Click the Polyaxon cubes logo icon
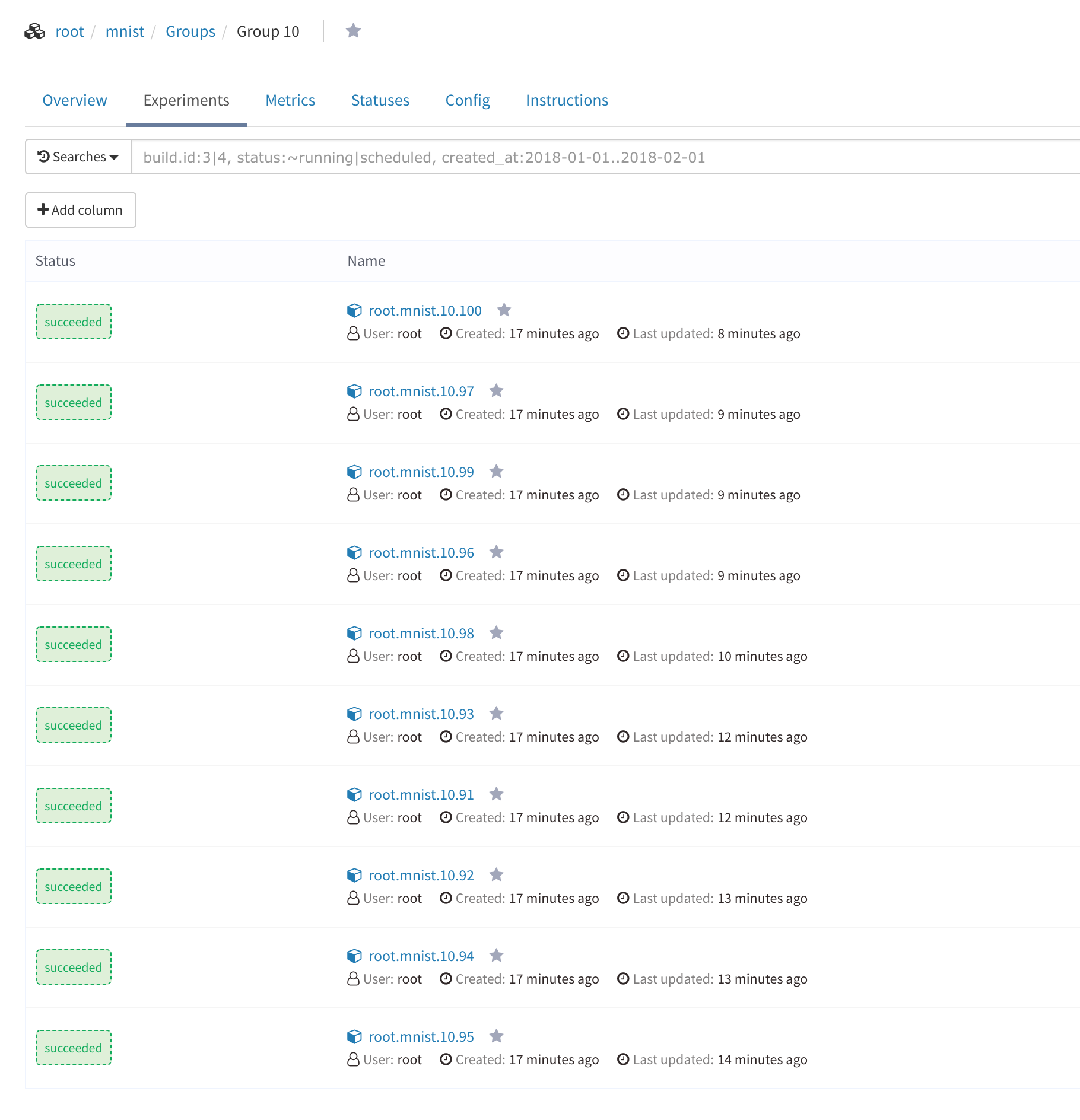Image resolution: width=1080 pixels, height=1120 pixels. point(34,31)
